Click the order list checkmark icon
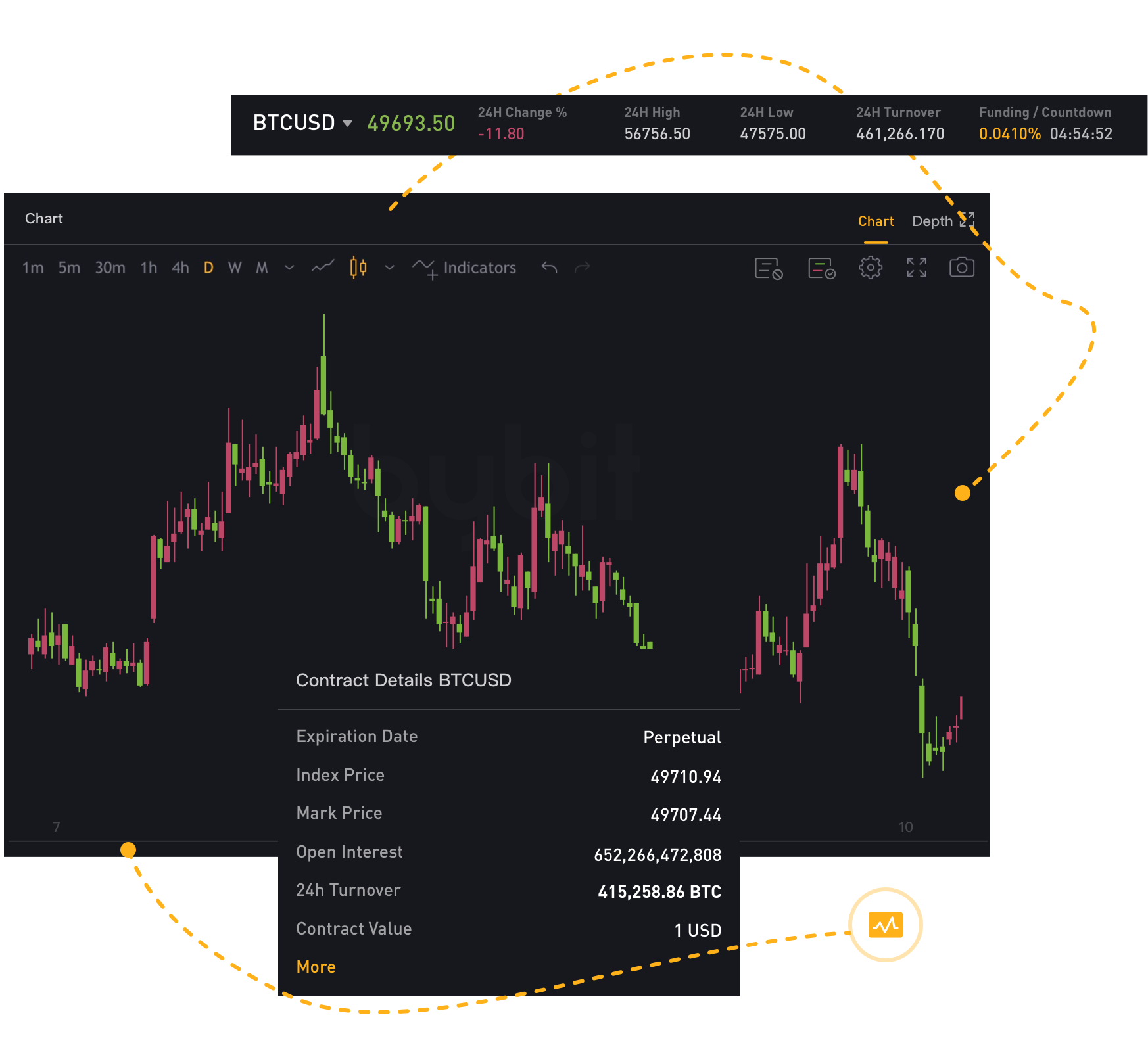The image size is (1148, 1049). tap(821, 268)
